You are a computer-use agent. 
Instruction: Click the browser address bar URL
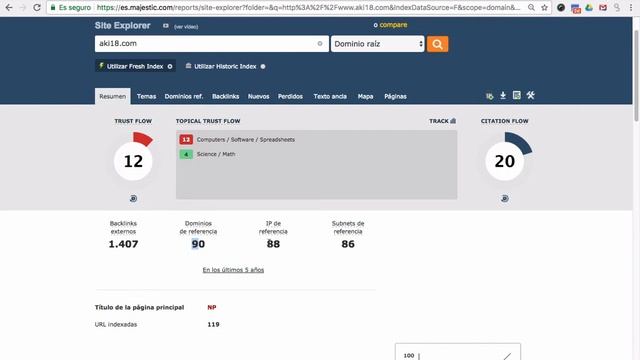coord(308,7)
